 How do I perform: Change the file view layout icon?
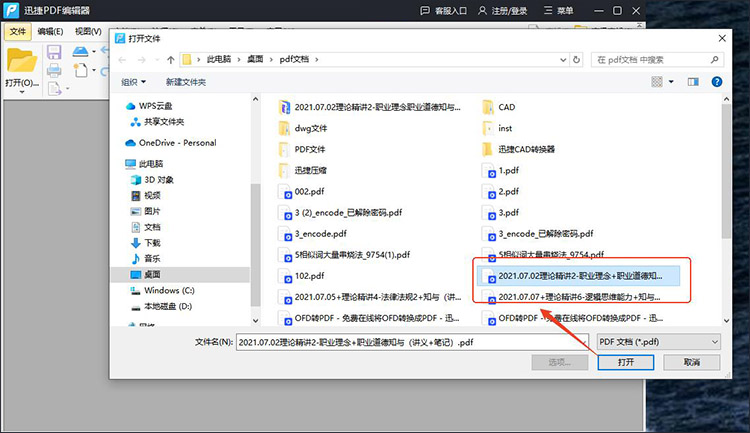point(657,82)
